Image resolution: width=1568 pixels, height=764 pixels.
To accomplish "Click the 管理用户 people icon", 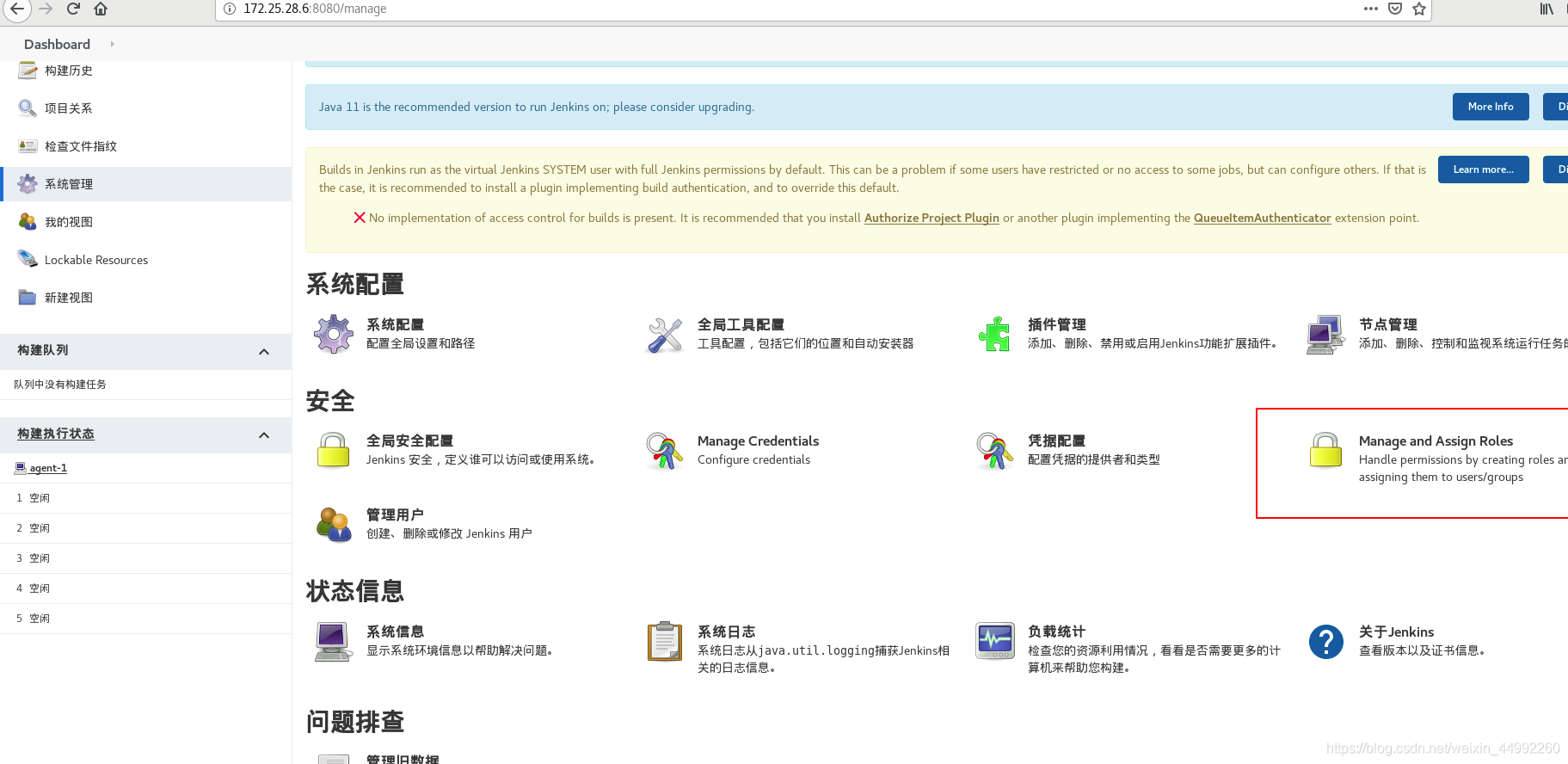I will click(334, 524).
